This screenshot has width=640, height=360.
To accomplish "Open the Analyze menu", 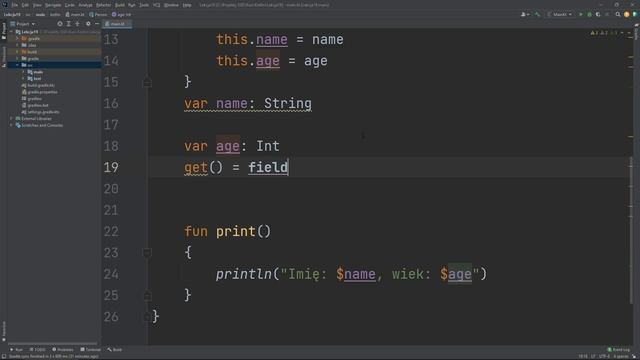I will (85, 5).
